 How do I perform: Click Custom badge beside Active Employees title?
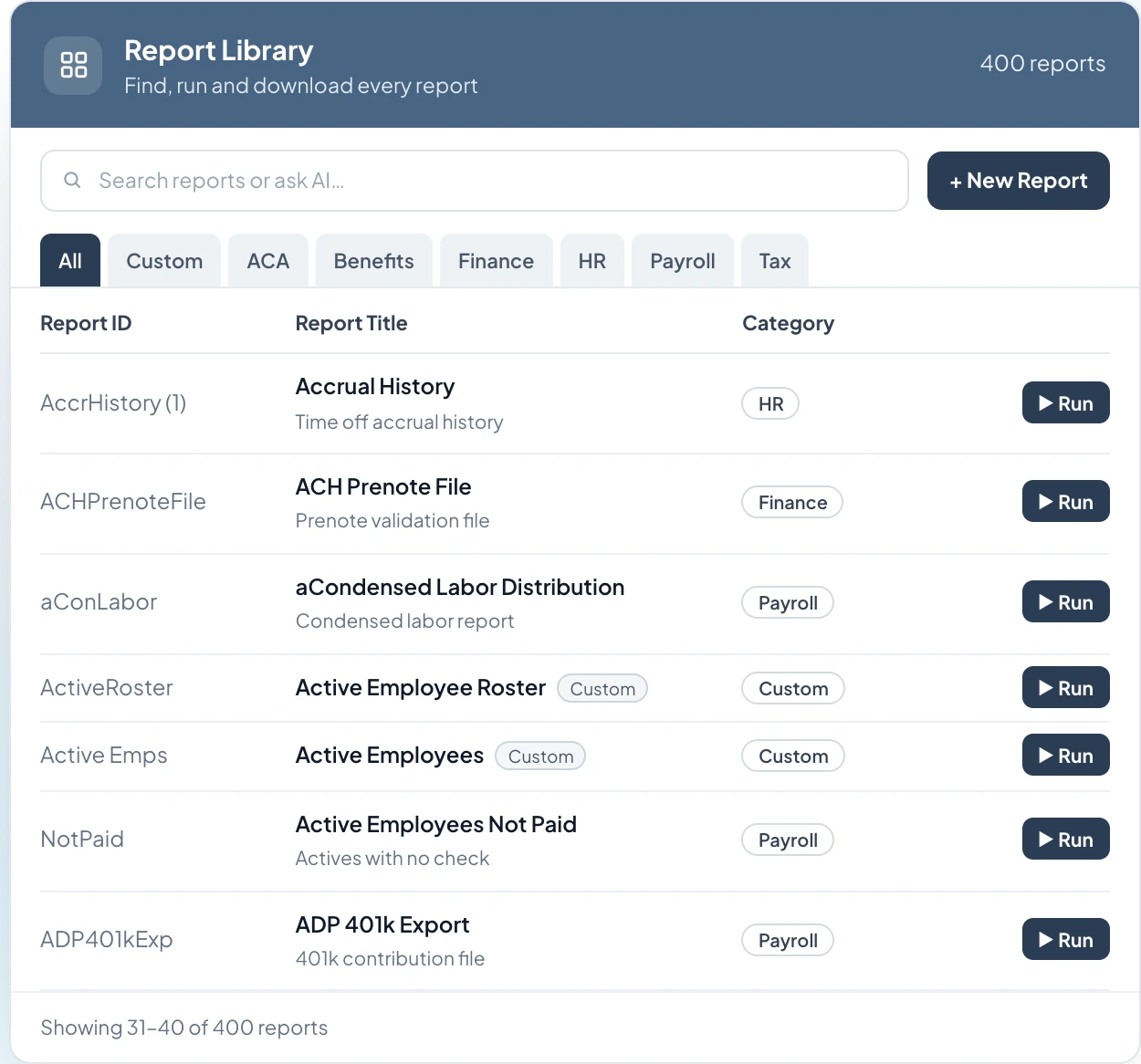click(540, 756)
